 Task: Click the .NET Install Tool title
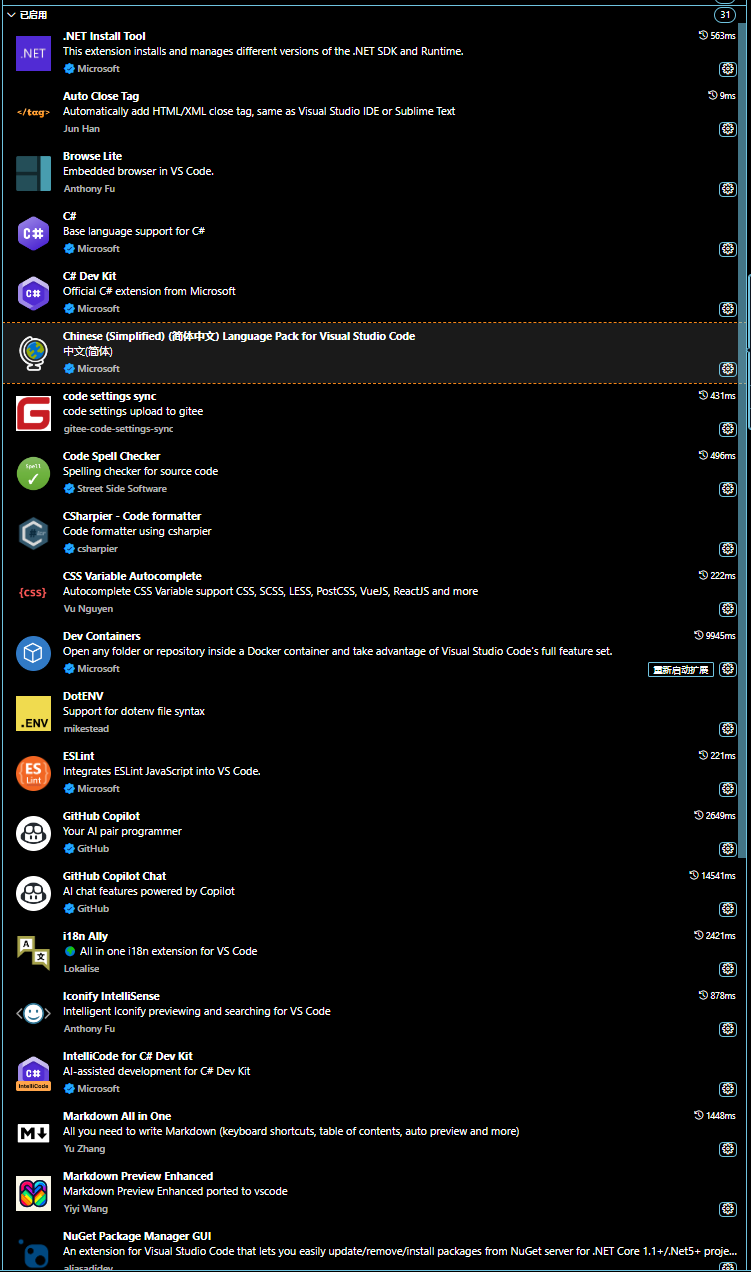[x=104, y=36]
